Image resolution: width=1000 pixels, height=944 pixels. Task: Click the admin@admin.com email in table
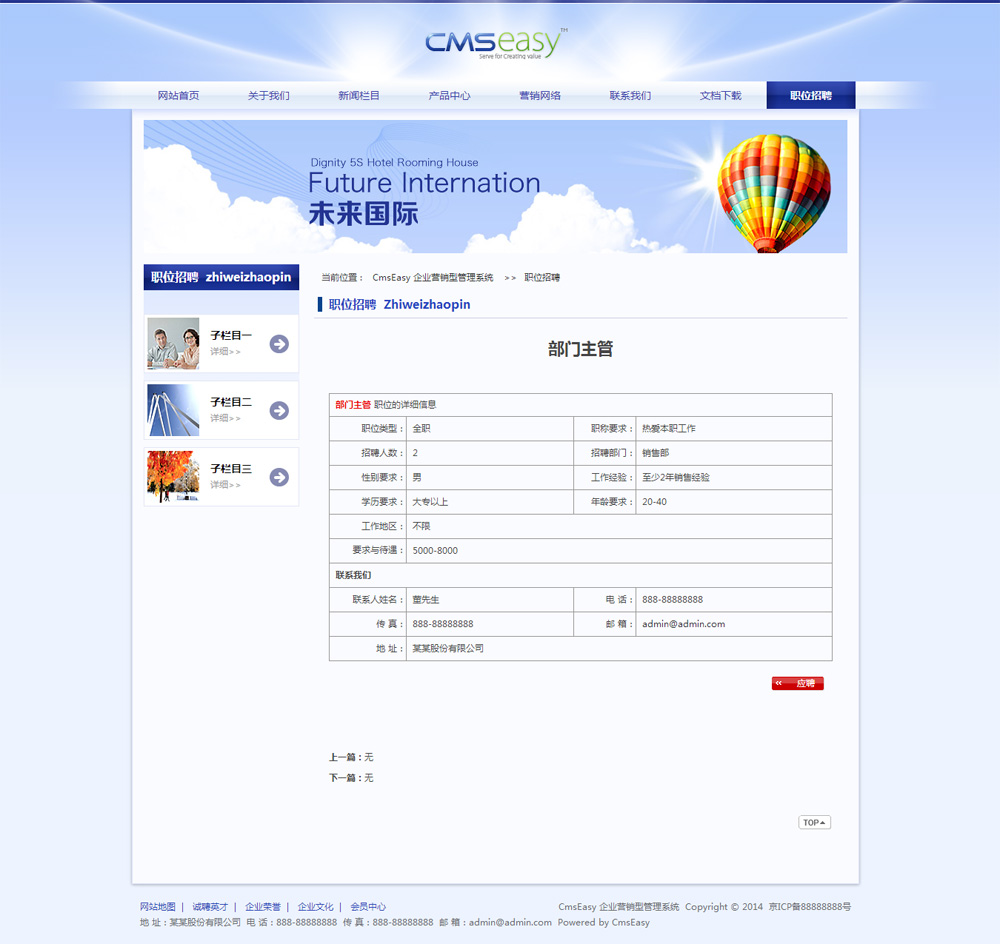tap(683, 624)
